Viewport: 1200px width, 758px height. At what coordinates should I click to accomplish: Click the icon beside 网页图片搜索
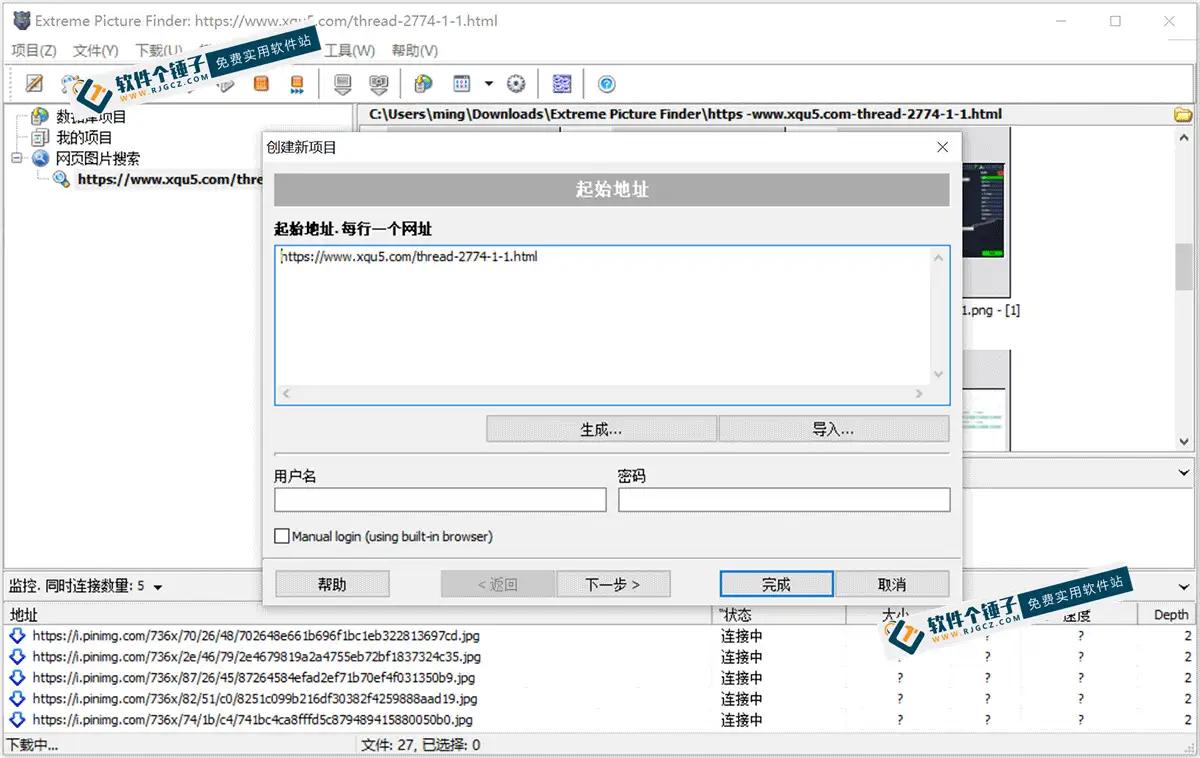click(40, 158)
